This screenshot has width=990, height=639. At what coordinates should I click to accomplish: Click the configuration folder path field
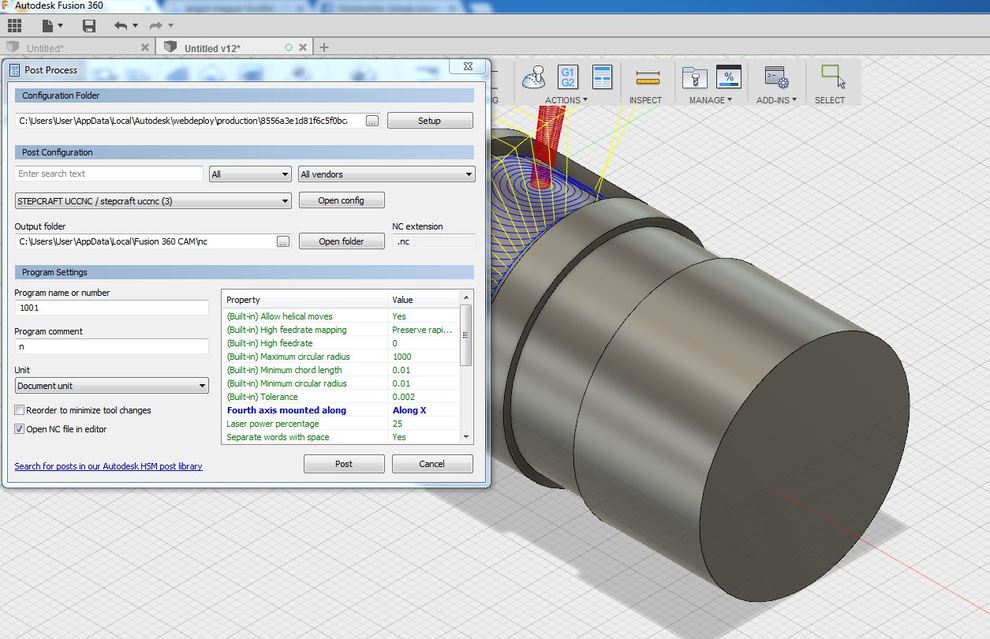point(188,121)
